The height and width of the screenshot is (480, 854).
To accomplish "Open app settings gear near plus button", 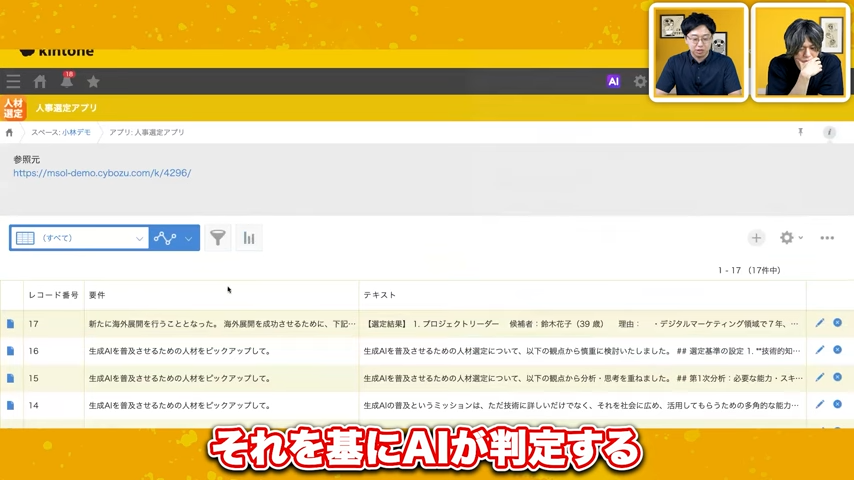I will pos(787,238).
